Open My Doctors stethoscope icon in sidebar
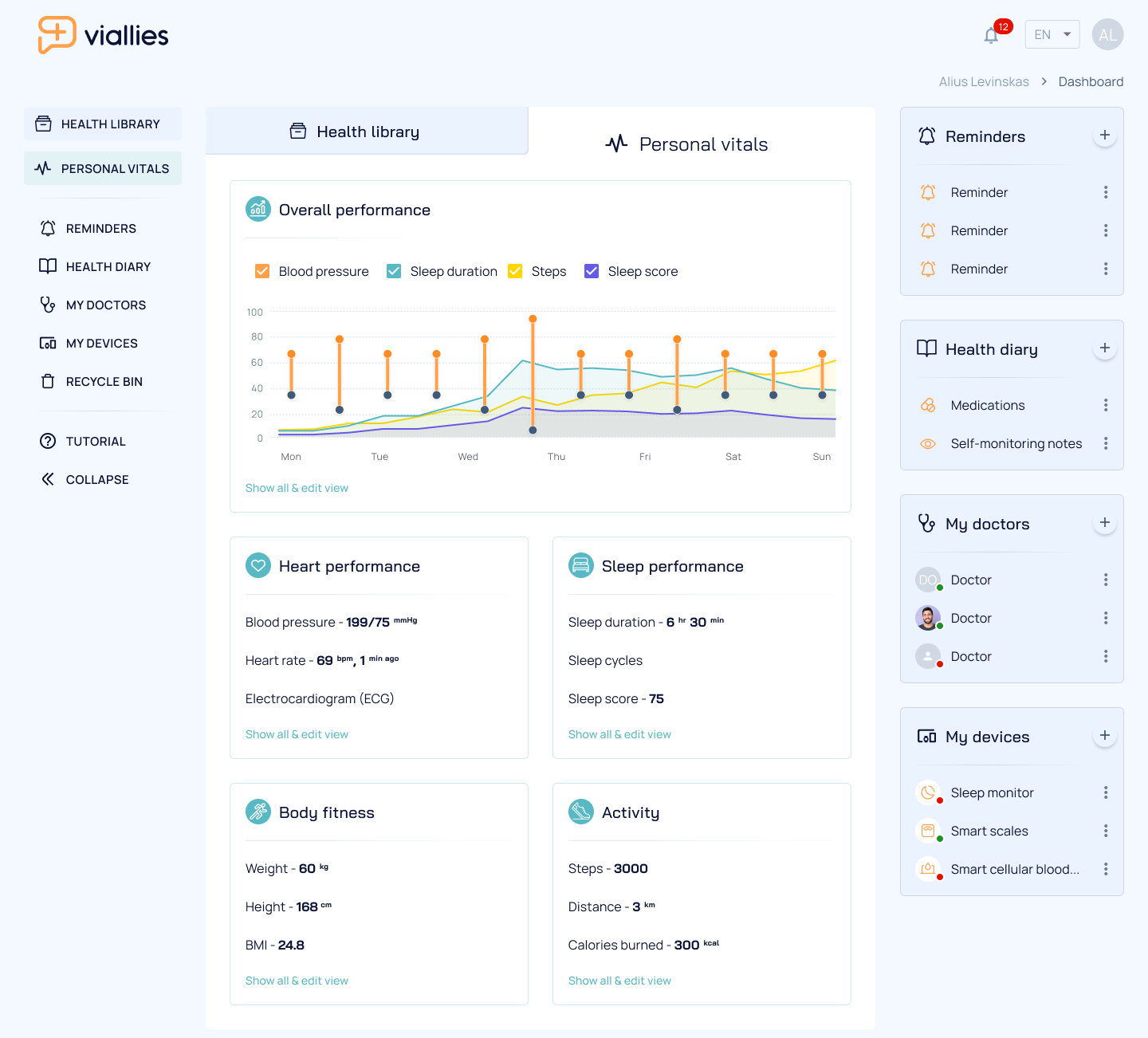This screenshot has width=1148, height=1038. click(48, 305)
